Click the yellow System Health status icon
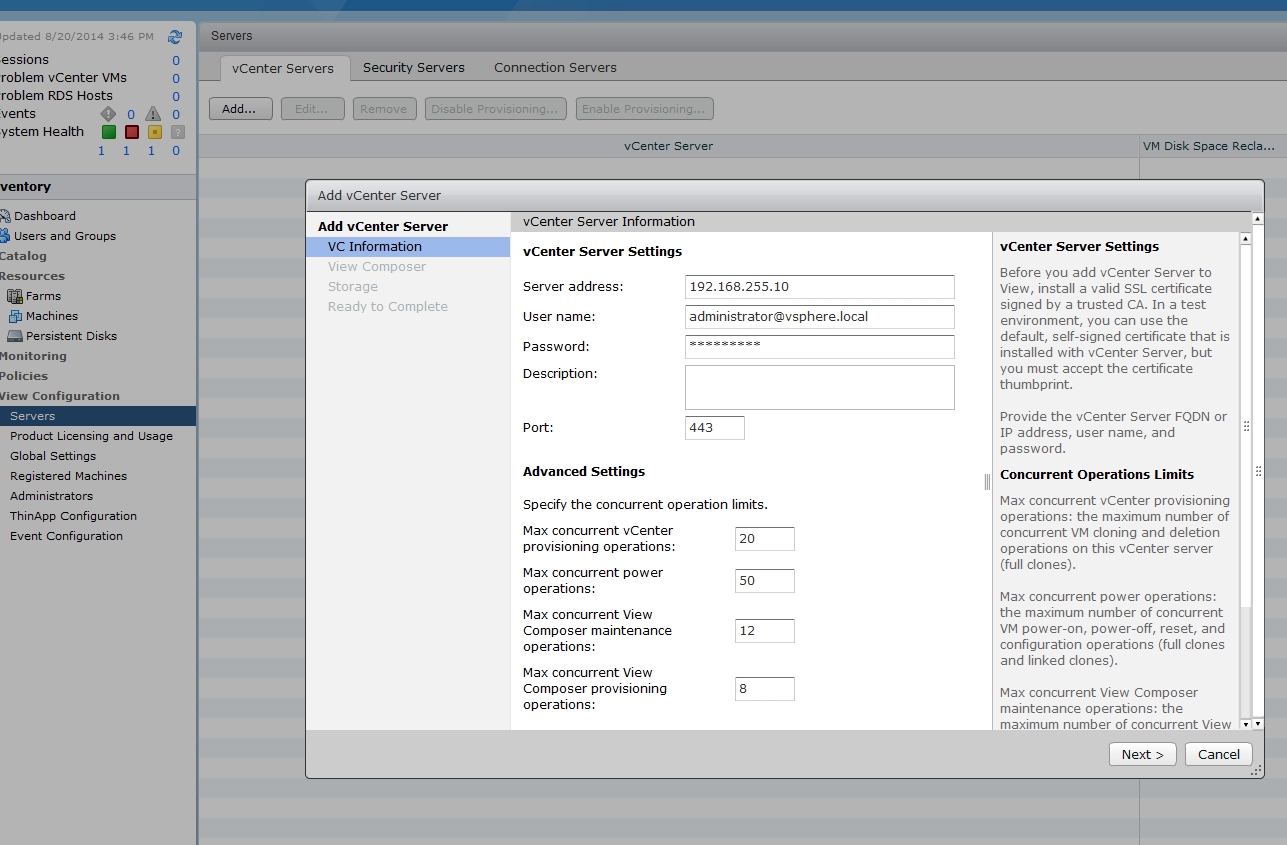The height and width of the screenshot is (845, 1287). pos(154,132)
